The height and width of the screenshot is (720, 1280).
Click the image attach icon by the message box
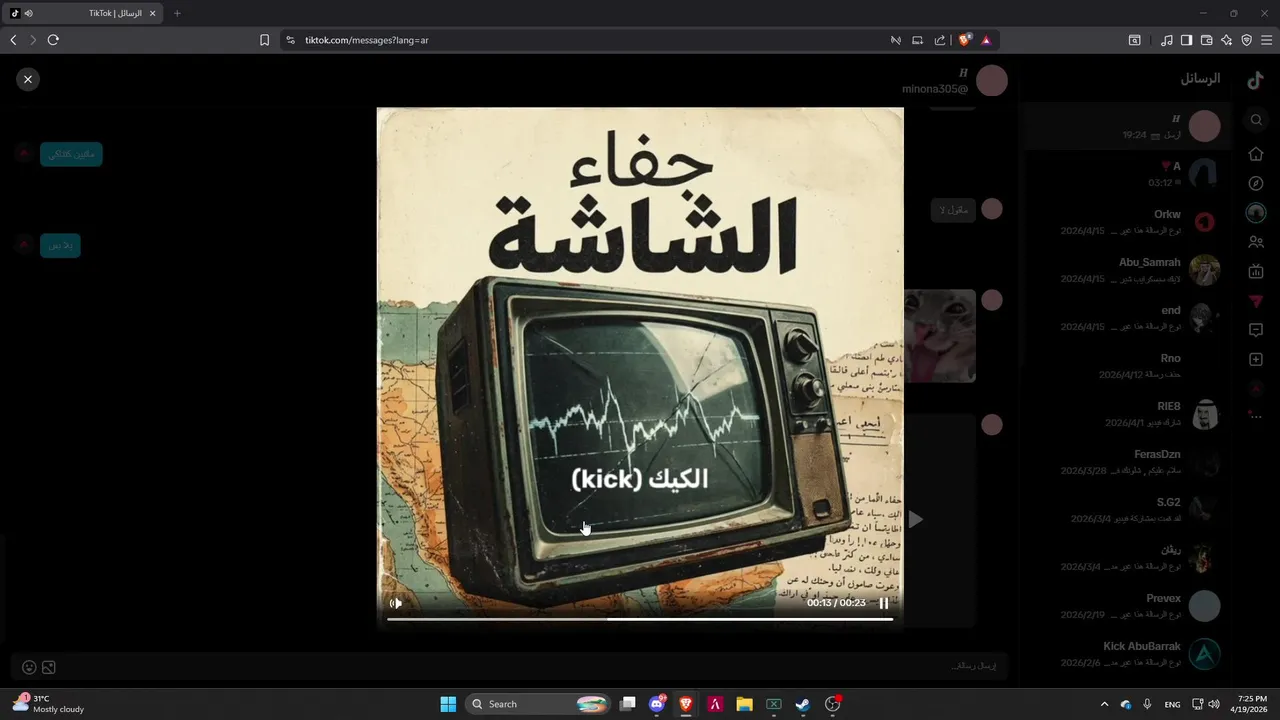point(49,667)
